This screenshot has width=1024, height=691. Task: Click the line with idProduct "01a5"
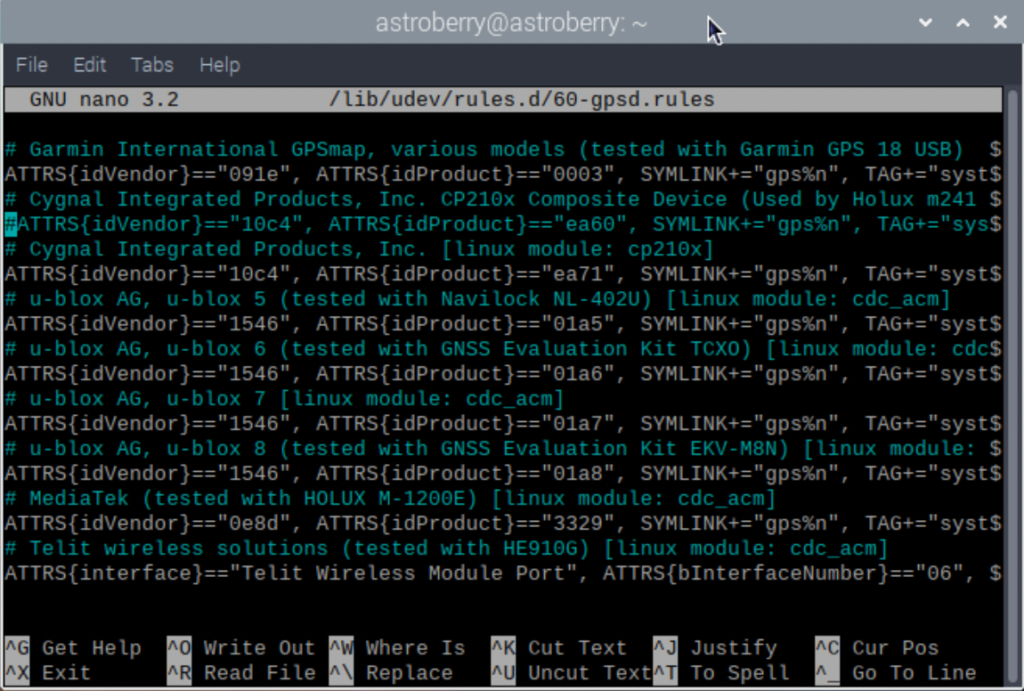click(x=503, y=324)
